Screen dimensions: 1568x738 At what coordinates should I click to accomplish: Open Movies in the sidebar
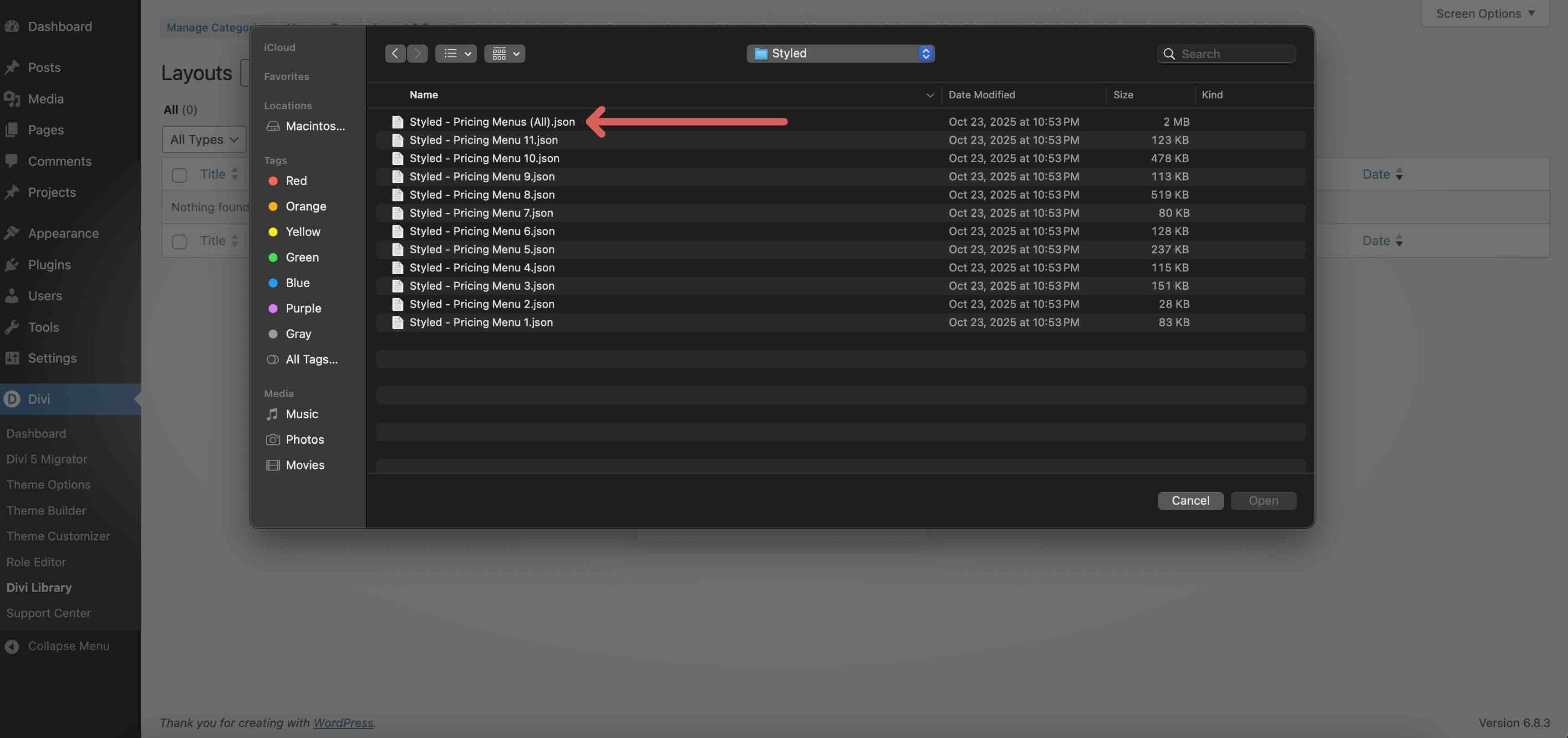[x=304, y=465]
